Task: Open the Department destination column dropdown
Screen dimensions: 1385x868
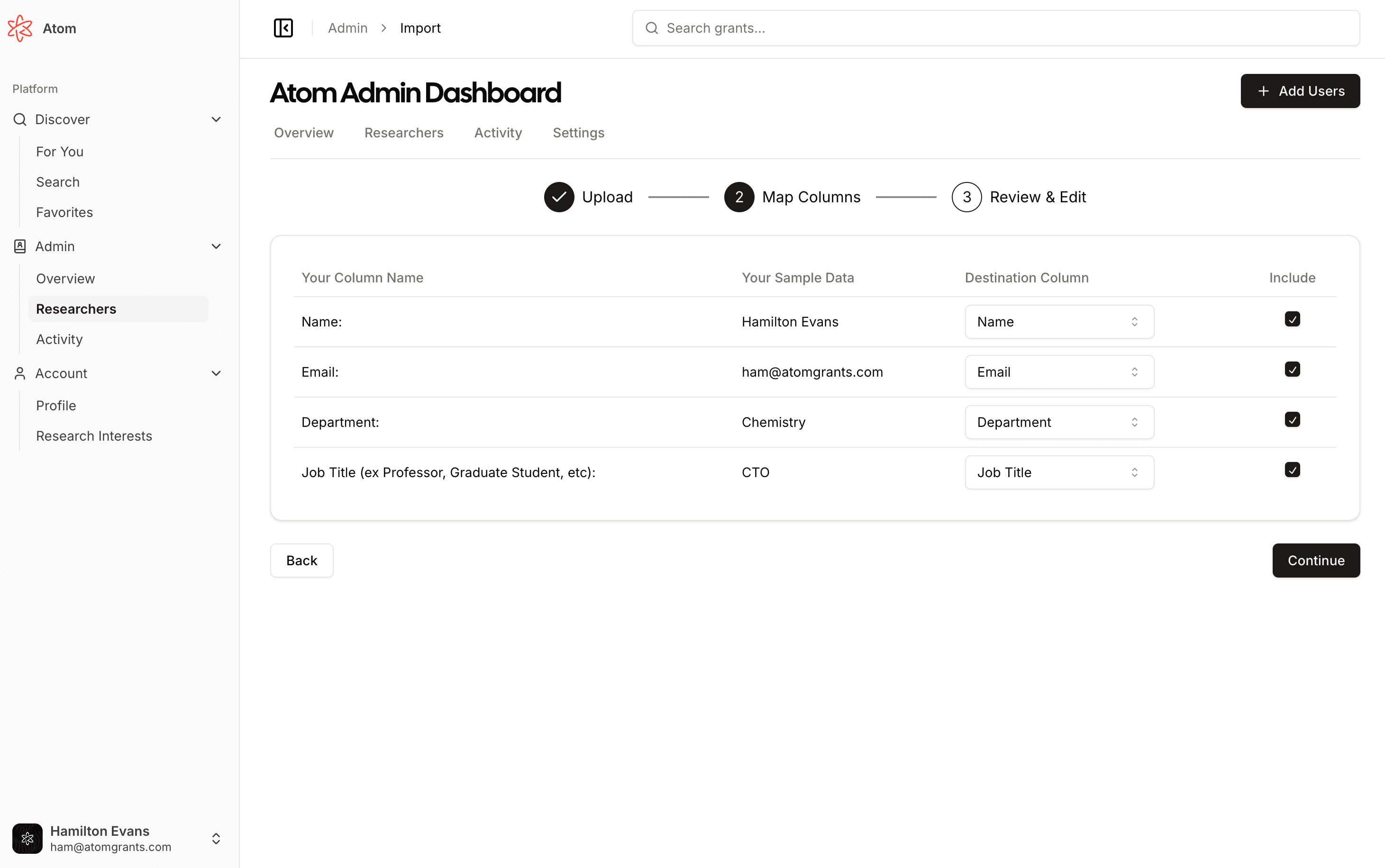Action: pos(1059,423)
